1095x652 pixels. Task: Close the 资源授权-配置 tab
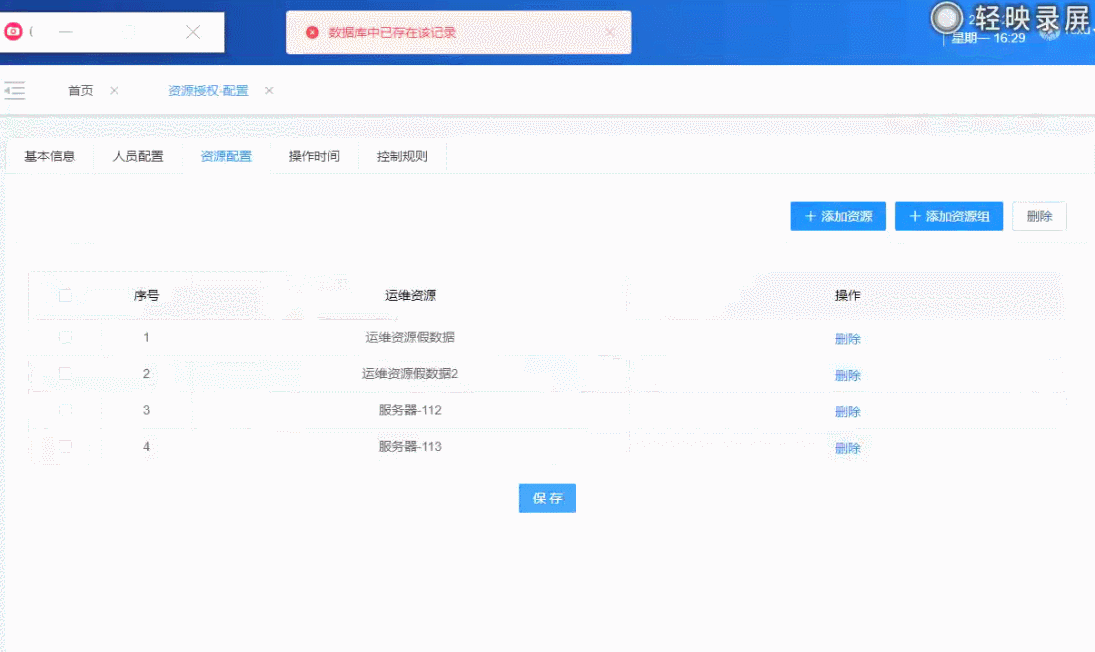tap(269, 91)
